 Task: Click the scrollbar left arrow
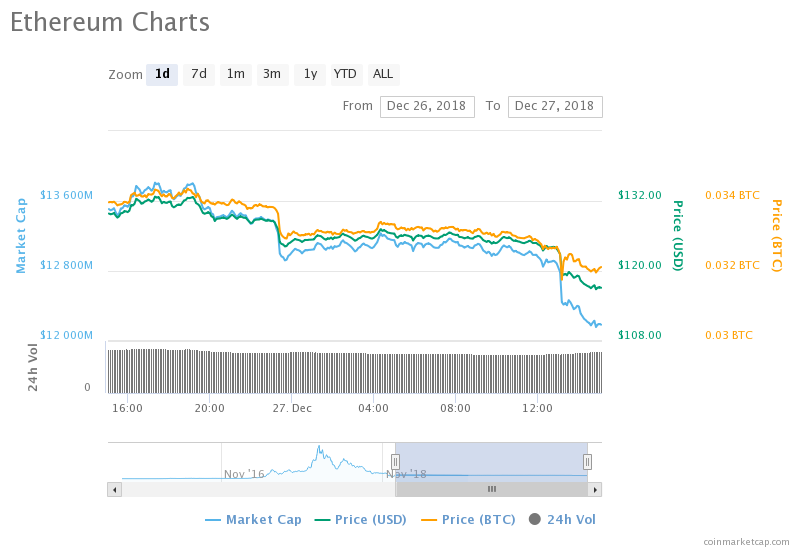tap(114, 489)
